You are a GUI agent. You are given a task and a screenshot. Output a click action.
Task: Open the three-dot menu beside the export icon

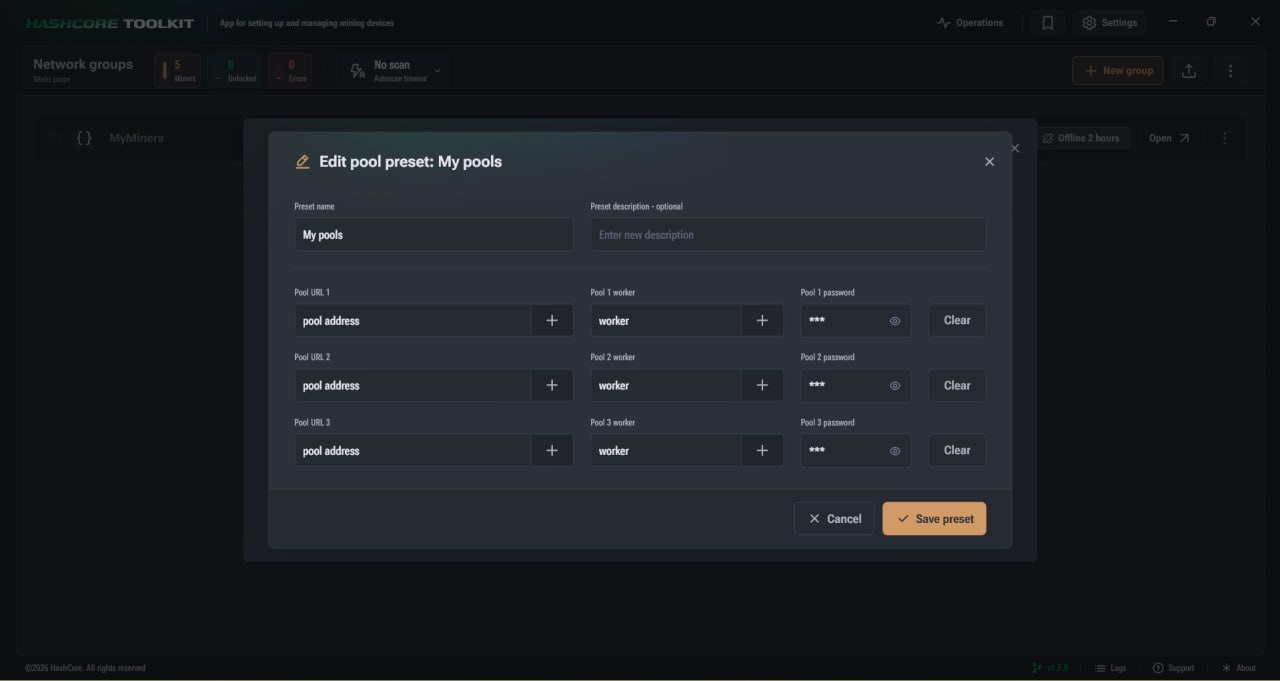tap(1231, 71)
